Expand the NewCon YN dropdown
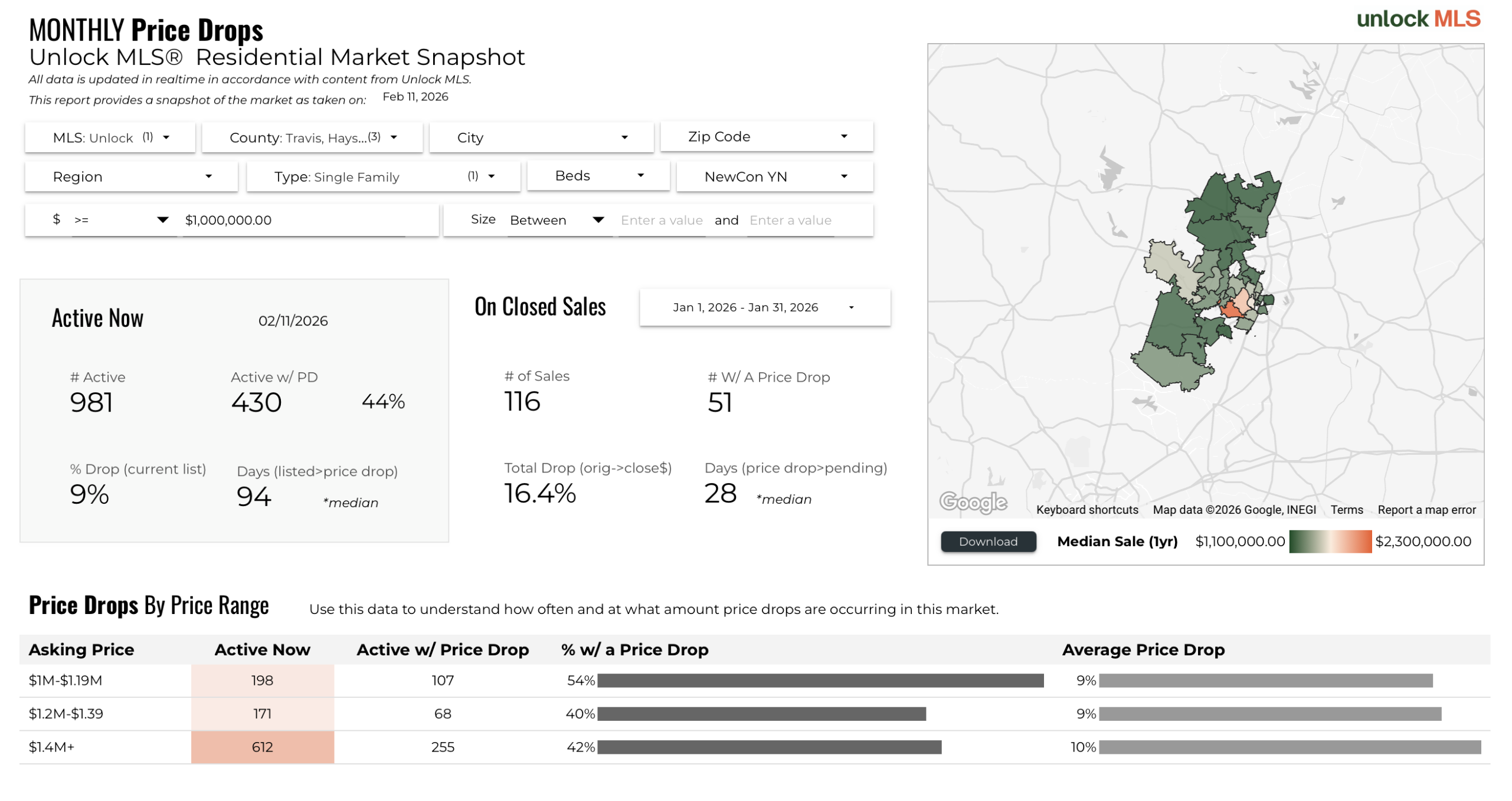This screenshot has width=1512, height=801. (x=774, y=176)
